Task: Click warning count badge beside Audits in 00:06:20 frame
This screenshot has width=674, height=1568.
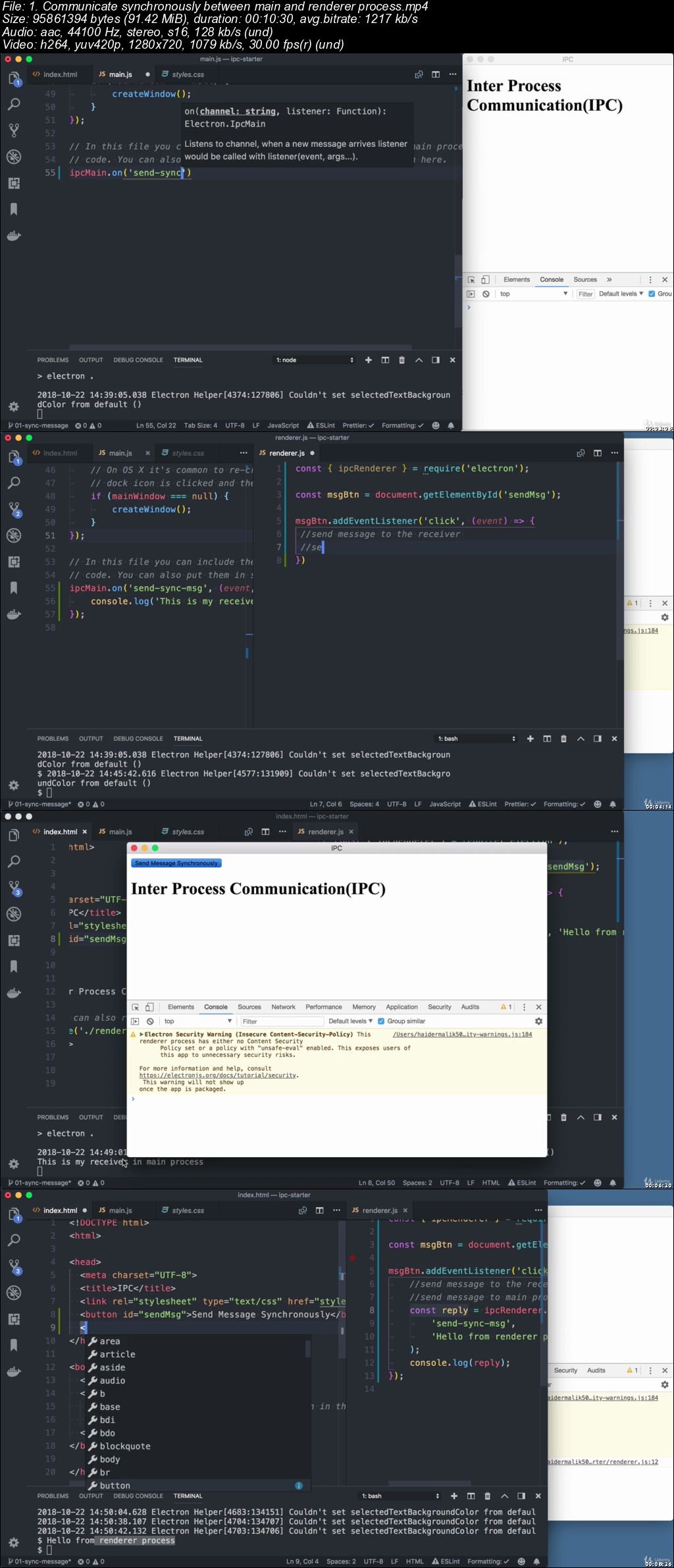Action: pyautogui.click(x=506, y=1007)
